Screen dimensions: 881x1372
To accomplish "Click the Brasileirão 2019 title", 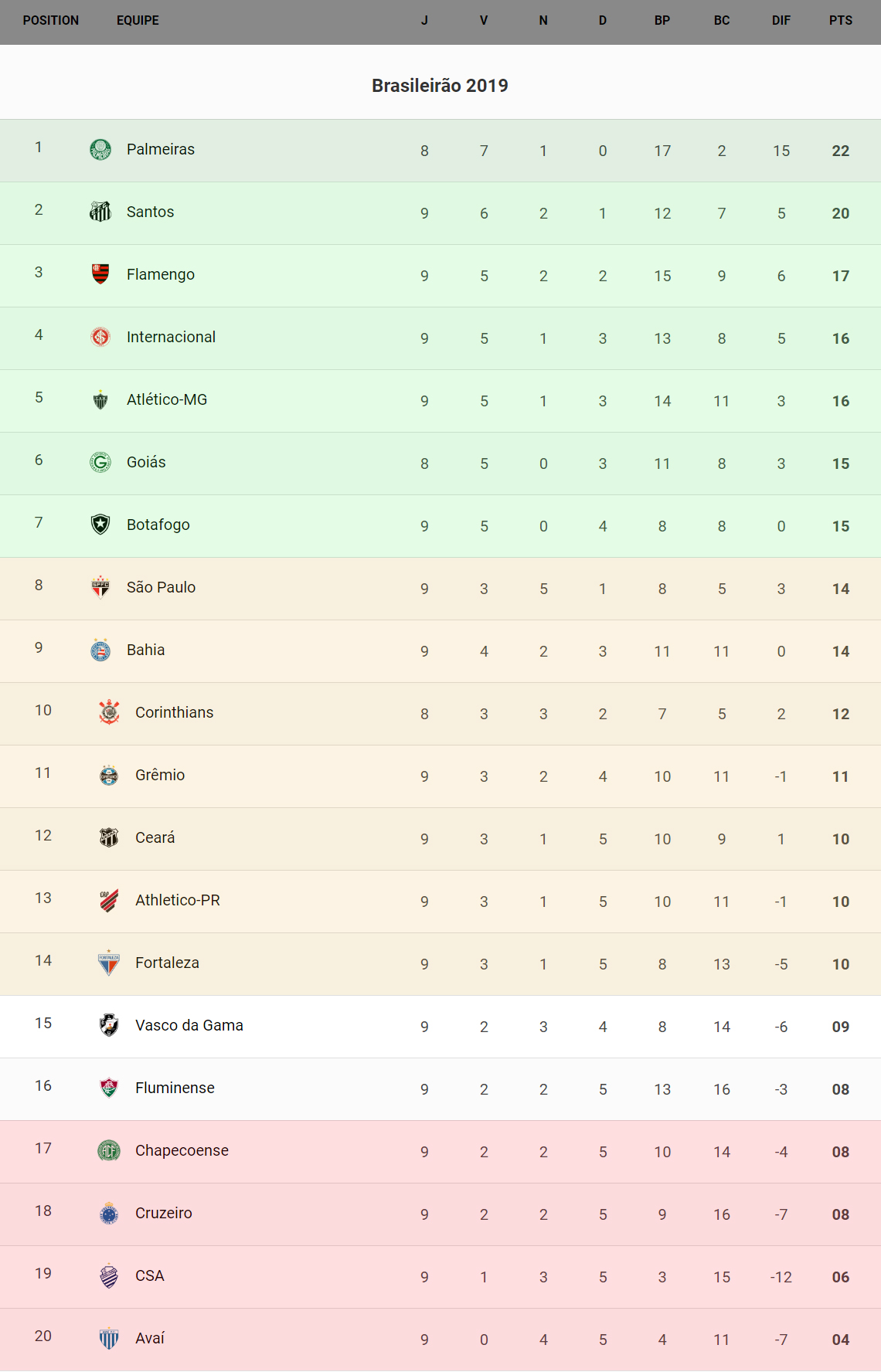I will [440, 86].
